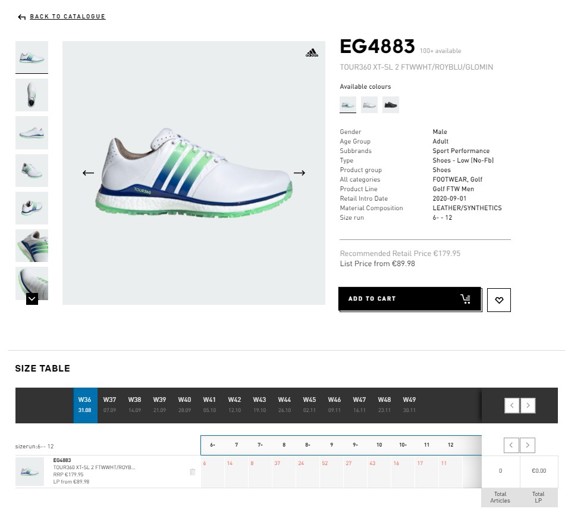Viewport: 568px width, 520px height.
Task: Click the back arrow icon beside Back to Catalogue
Action: (22, 17)
